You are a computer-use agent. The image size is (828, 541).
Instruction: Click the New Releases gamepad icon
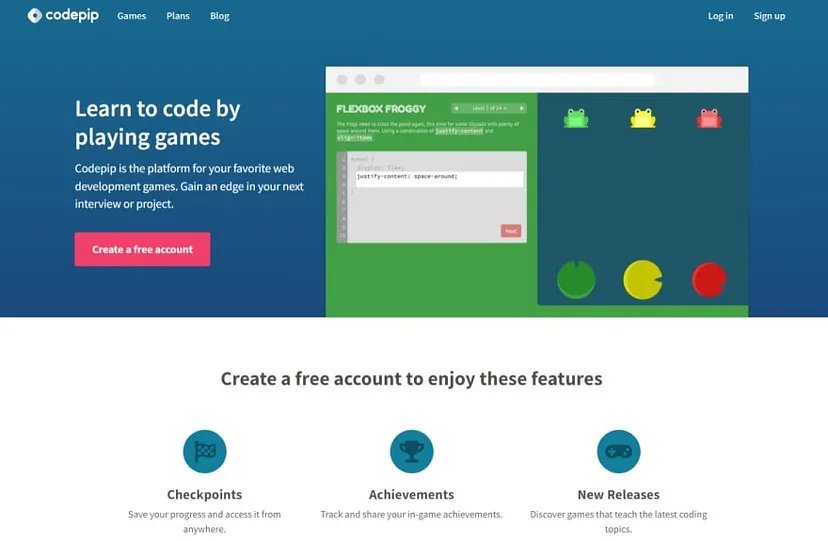(618, 451)
